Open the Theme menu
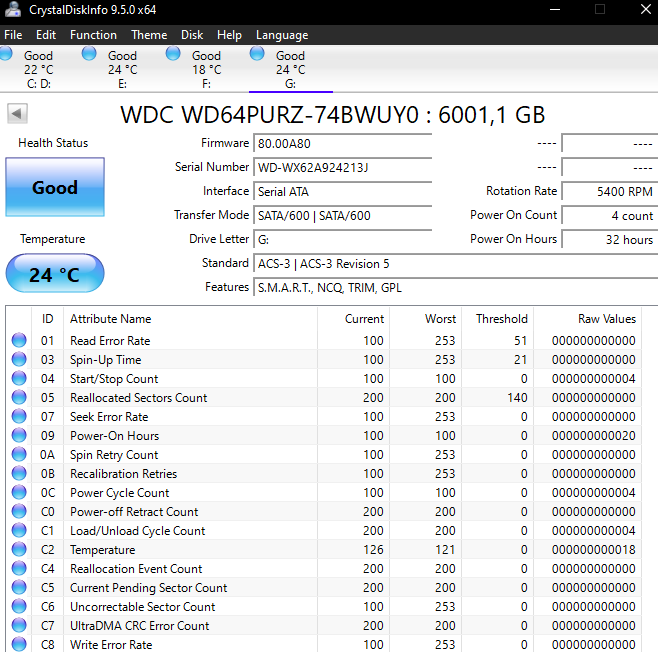The width and height of the screenshot is (658, 652). [x=149, y=35]
